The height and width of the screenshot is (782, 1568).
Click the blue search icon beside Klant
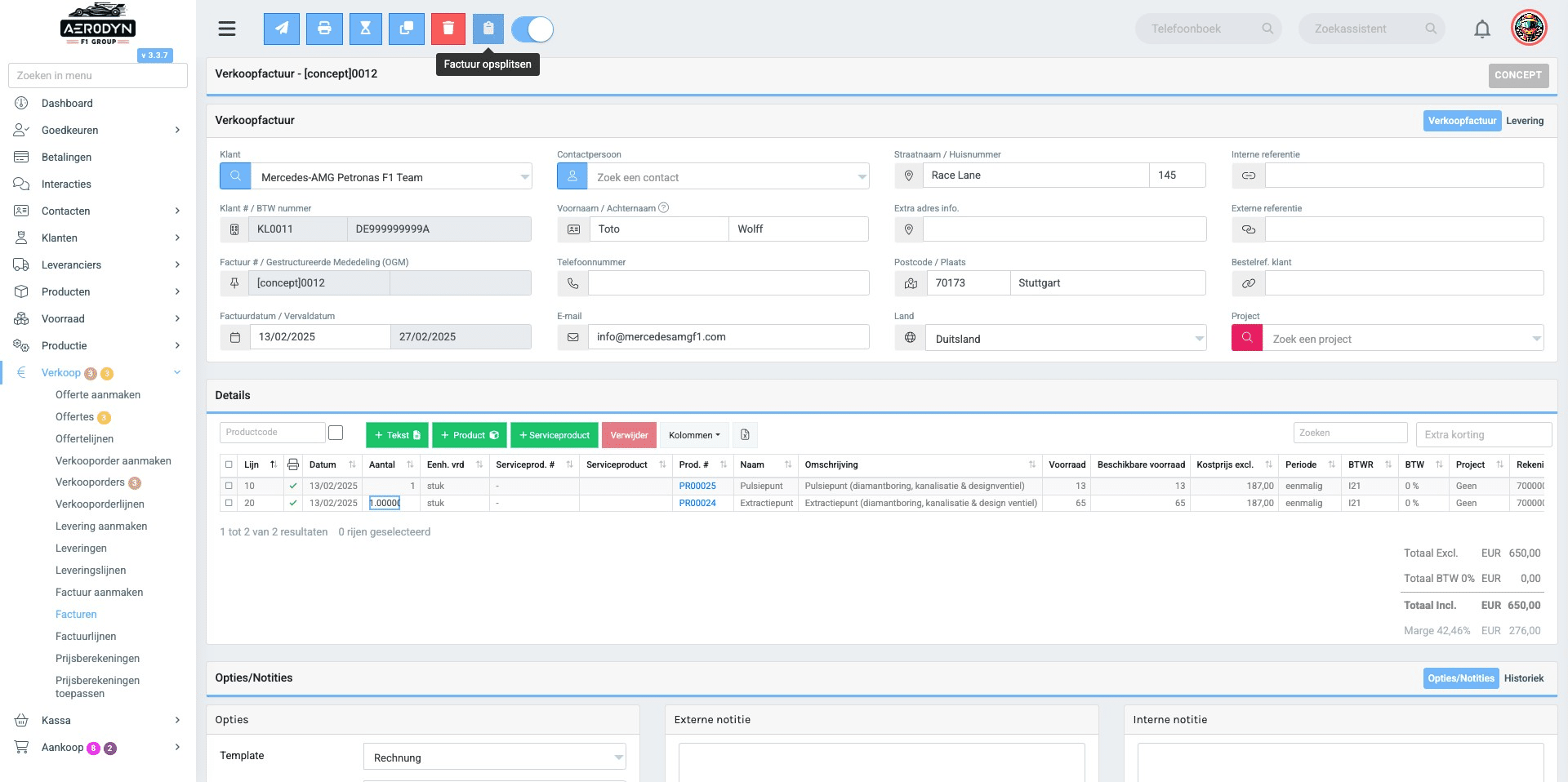click(x=235, y=176)
